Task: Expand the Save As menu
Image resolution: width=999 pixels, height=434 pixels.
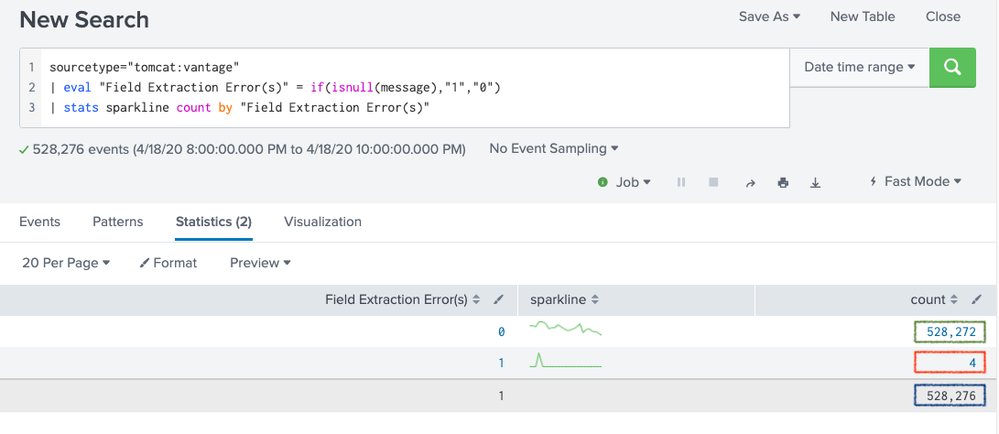Action: (769, 16)
